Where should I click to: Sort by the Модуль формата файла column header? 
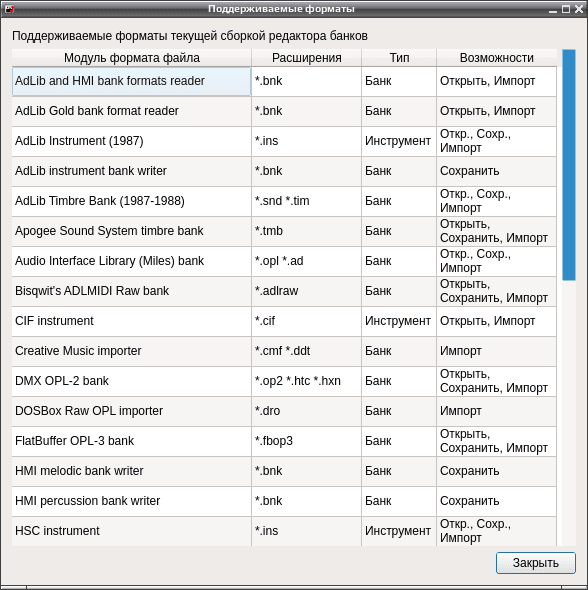coord(132,58)
